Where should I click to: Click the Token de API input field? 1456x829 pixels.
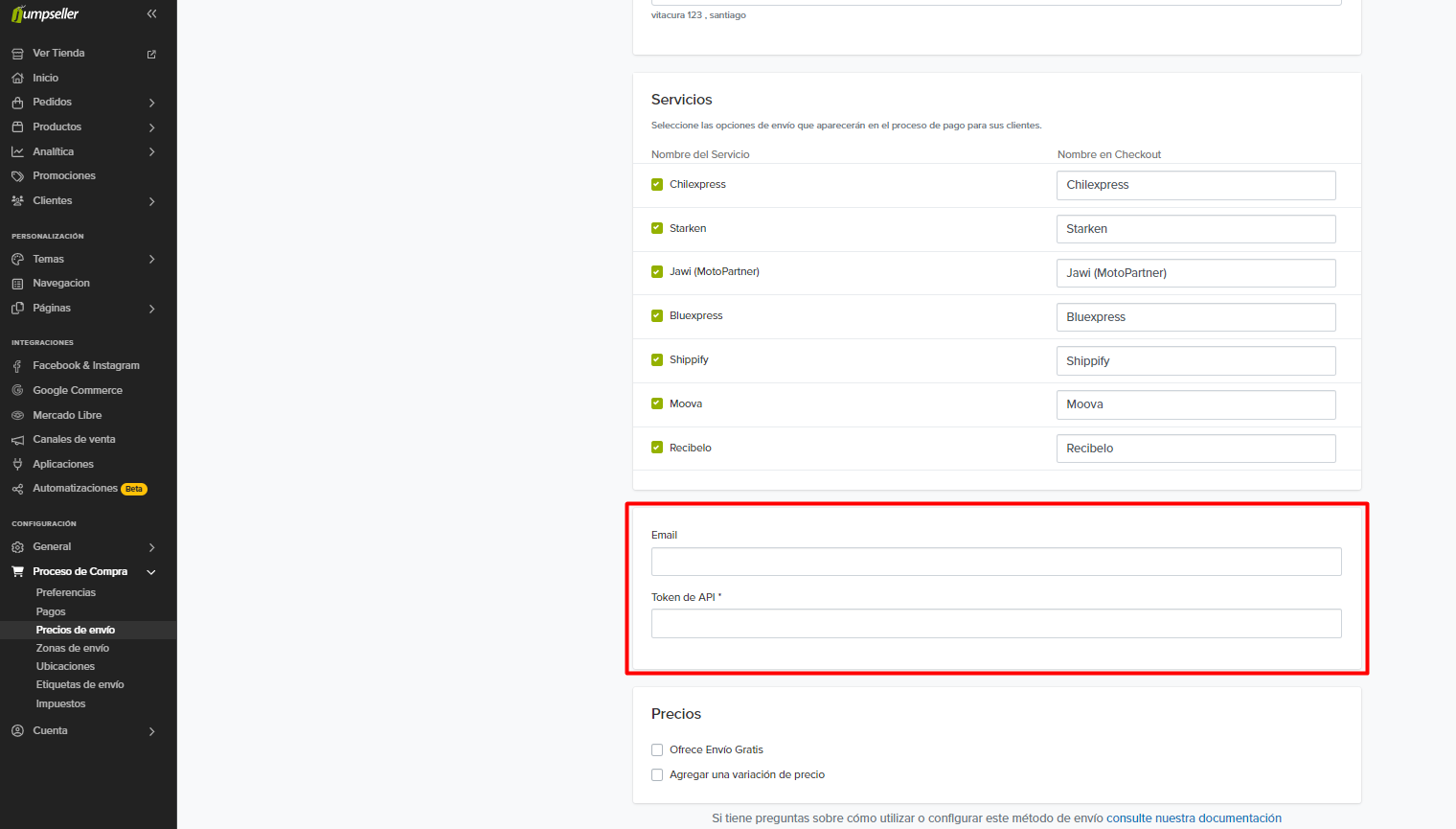point(996,624)
